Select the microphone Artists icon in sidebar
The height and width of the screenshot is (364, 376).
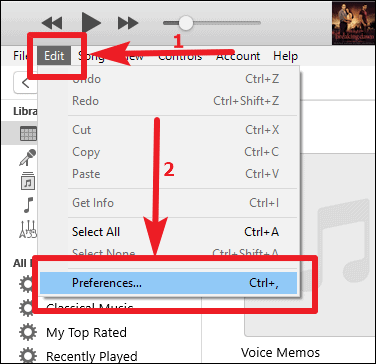tap(28, 157)
